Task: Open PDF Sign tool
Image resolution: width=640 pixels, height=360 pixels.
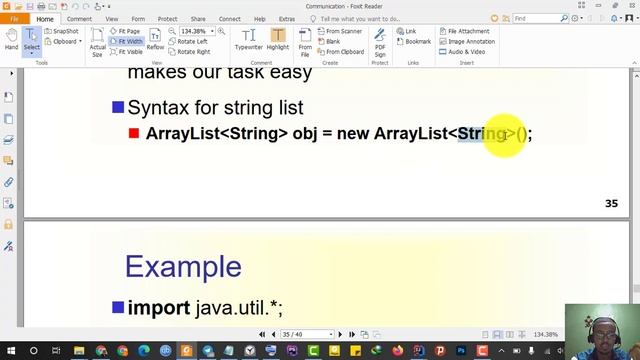Action: point(380,42)
